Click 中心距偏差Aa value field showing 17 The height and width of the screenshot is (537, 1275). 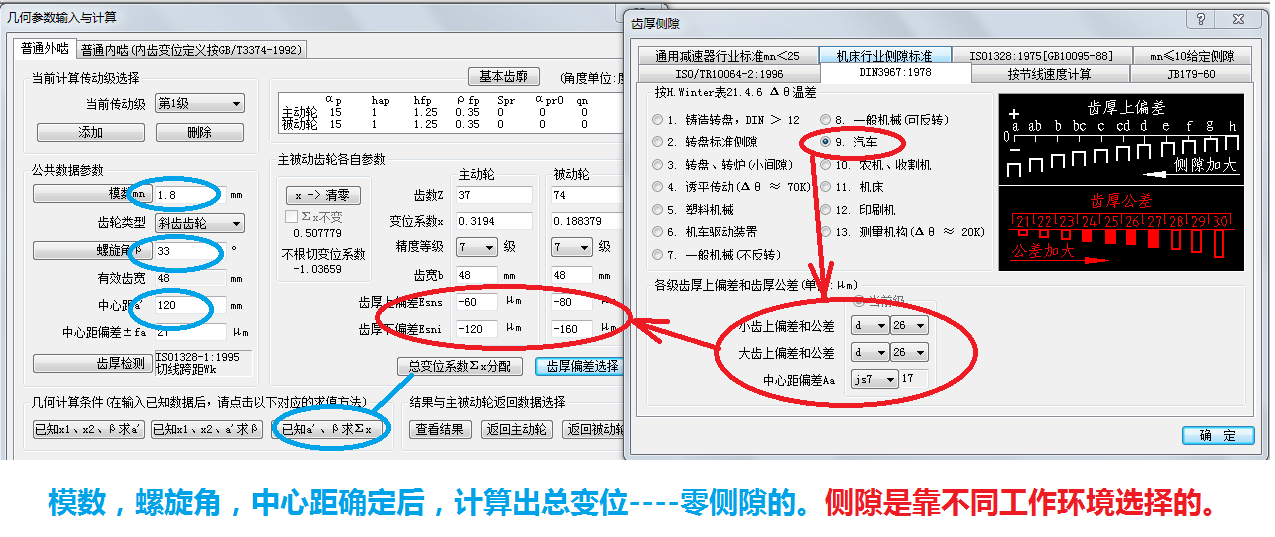point(914,379)
